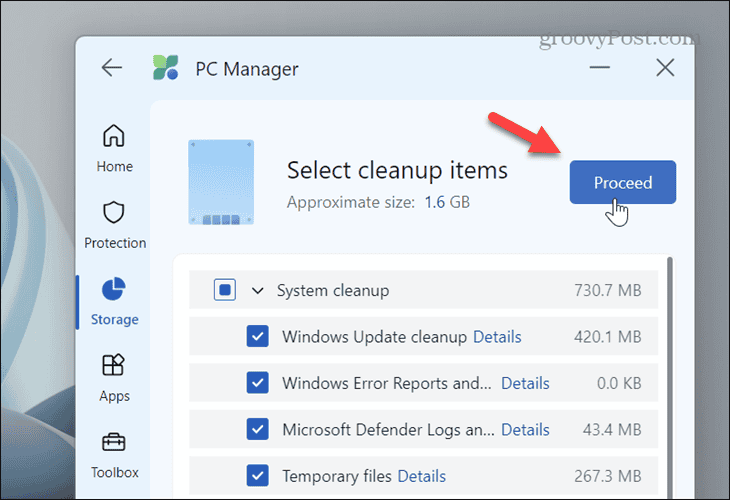Collapse the System cleanup group chevron
Screen dimensions: 730x500
tap(257, 291)
